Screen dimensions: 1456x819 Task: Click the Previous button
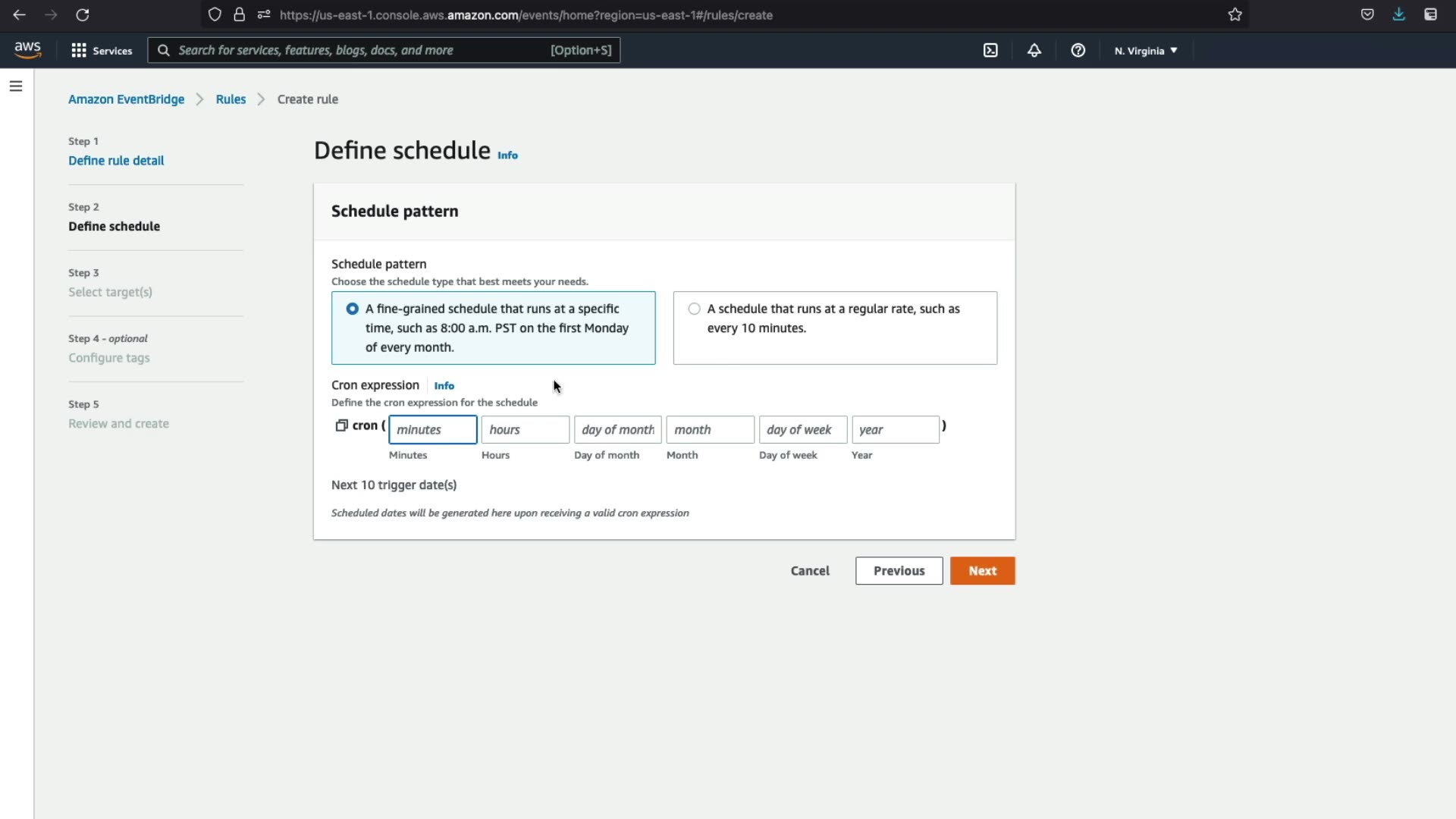[x=899, y=571]
